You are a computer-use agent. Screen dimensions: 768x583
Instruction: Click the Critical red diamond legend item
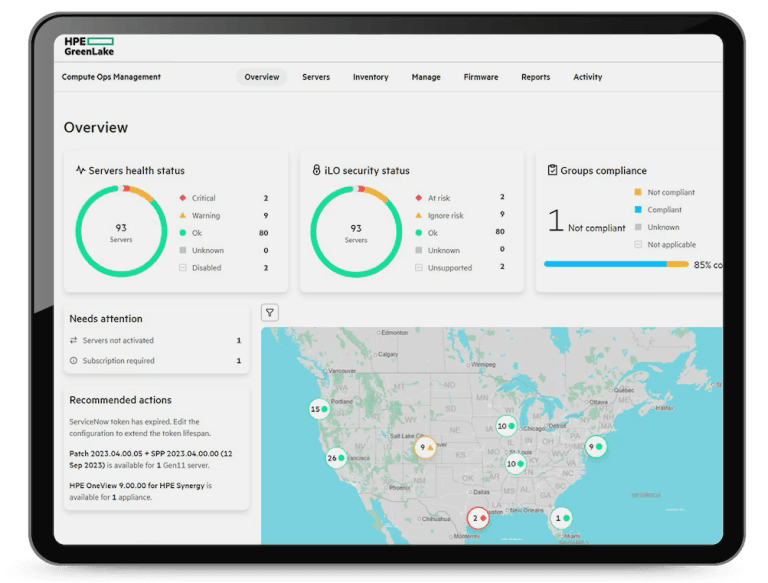tap(183, 198)
